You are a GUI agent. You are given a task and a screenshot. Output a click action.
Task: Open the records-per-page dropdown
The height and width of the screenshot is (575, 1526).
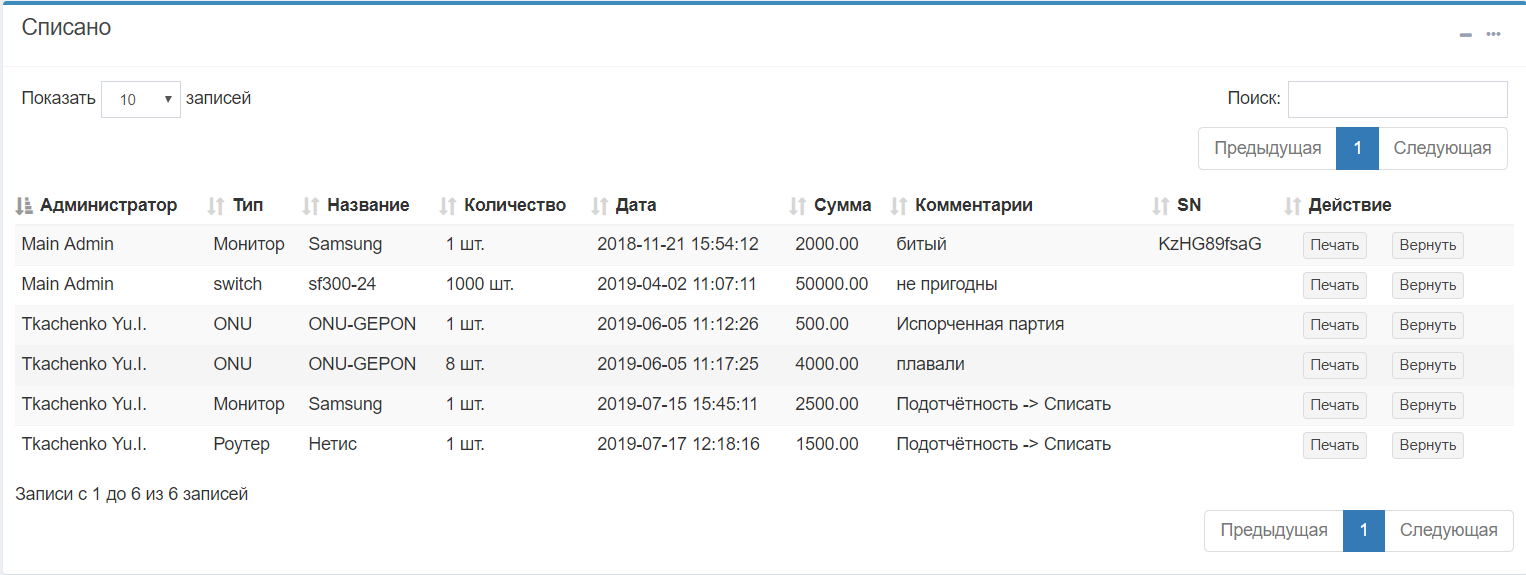[x=141, y=99]
